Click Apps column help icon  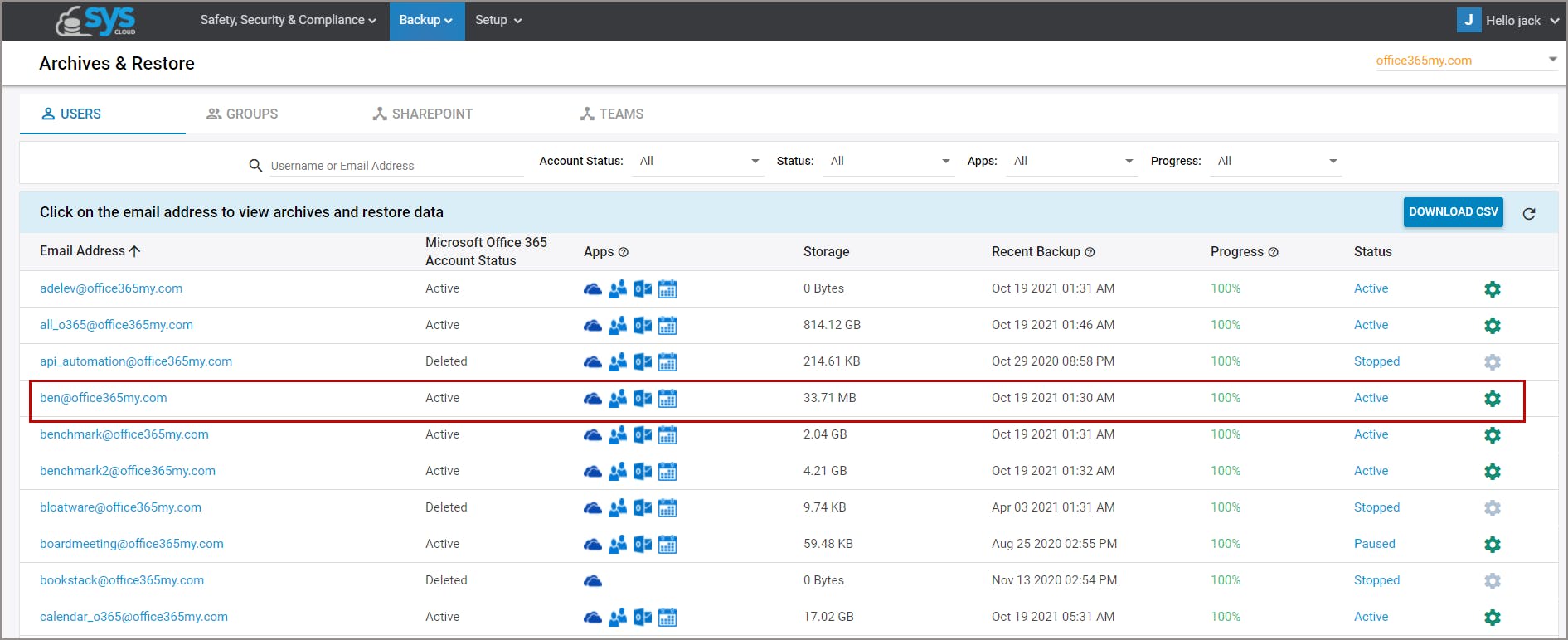[x=624, y=252]
